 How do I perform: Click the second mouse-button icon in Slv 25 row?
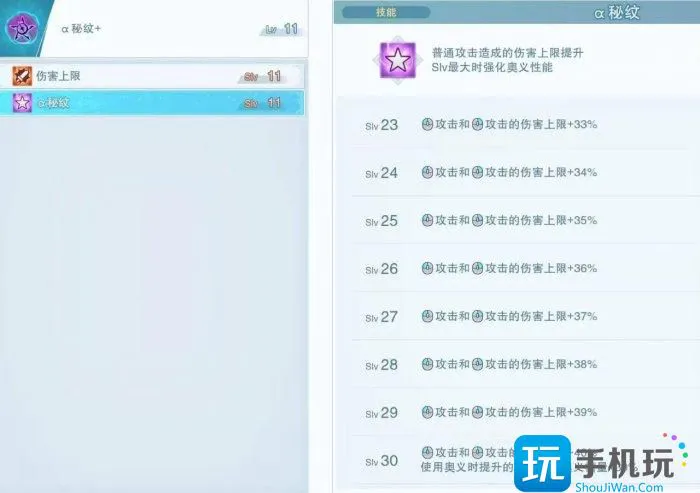477,221
